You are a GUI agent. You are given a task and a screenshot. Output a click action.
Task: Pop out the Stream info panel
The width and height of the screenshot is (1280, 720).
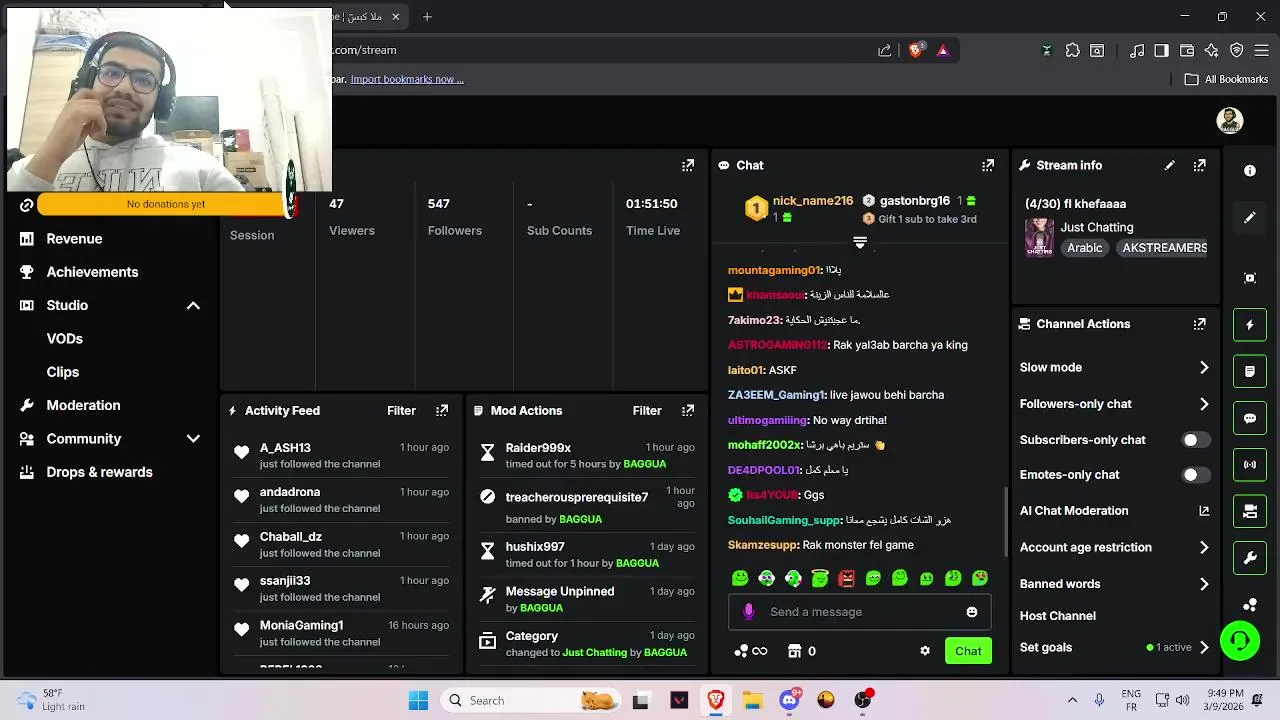[1200, 165]
